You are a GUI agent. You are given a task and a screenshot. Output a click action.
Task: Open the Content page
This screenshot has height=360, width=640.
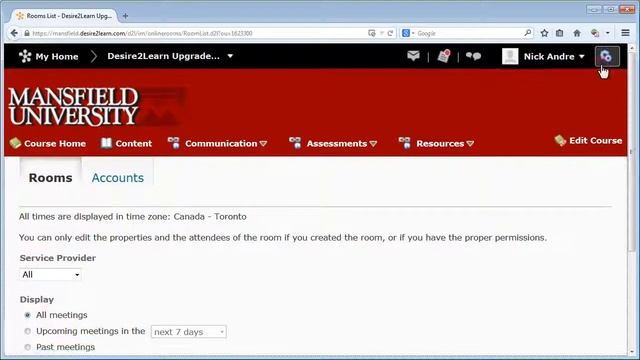click(x=133, y=143)
